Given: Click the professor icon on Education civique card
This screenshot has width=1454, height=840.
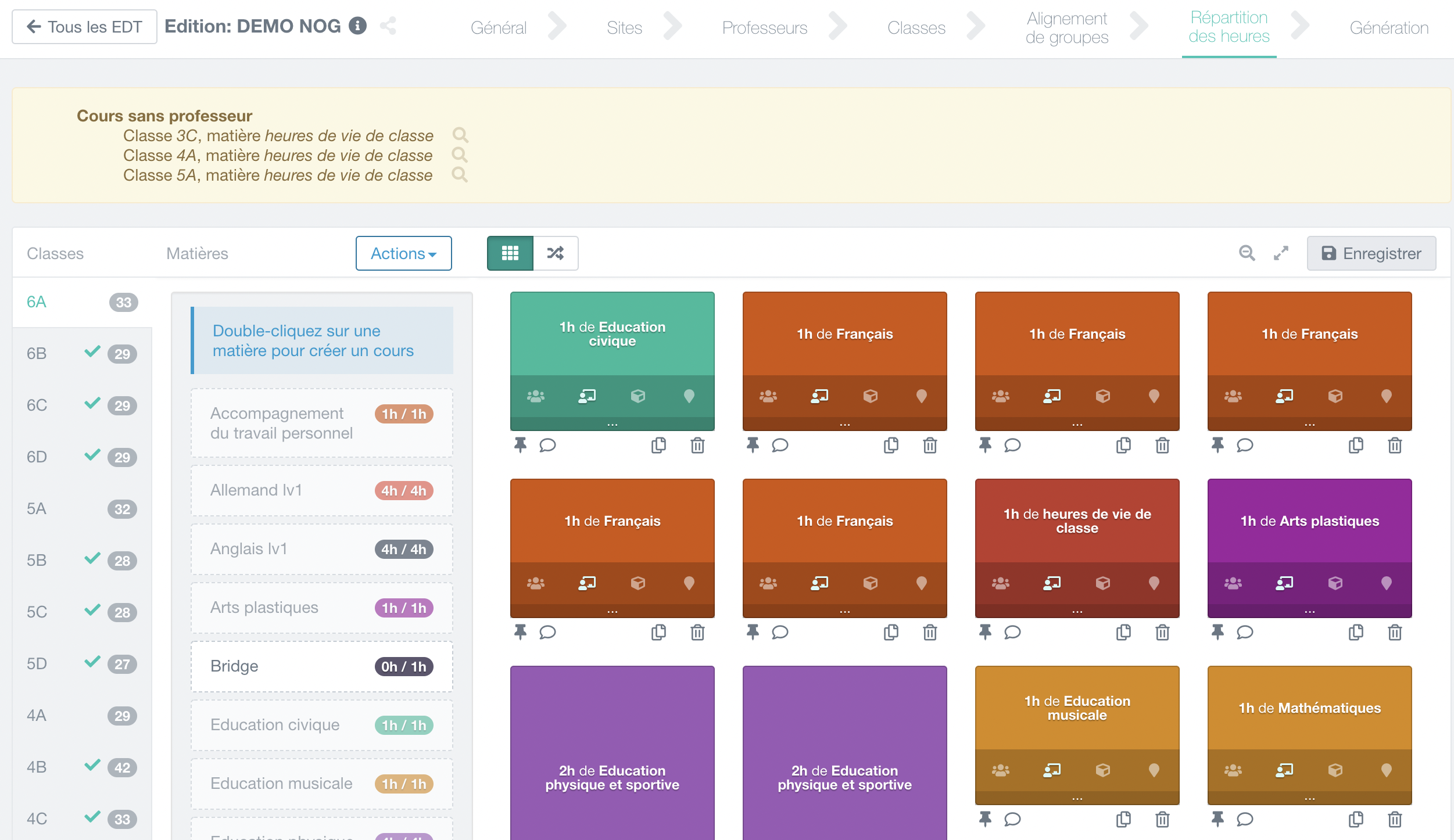Looking at the screenshot, I should point(587,396).
